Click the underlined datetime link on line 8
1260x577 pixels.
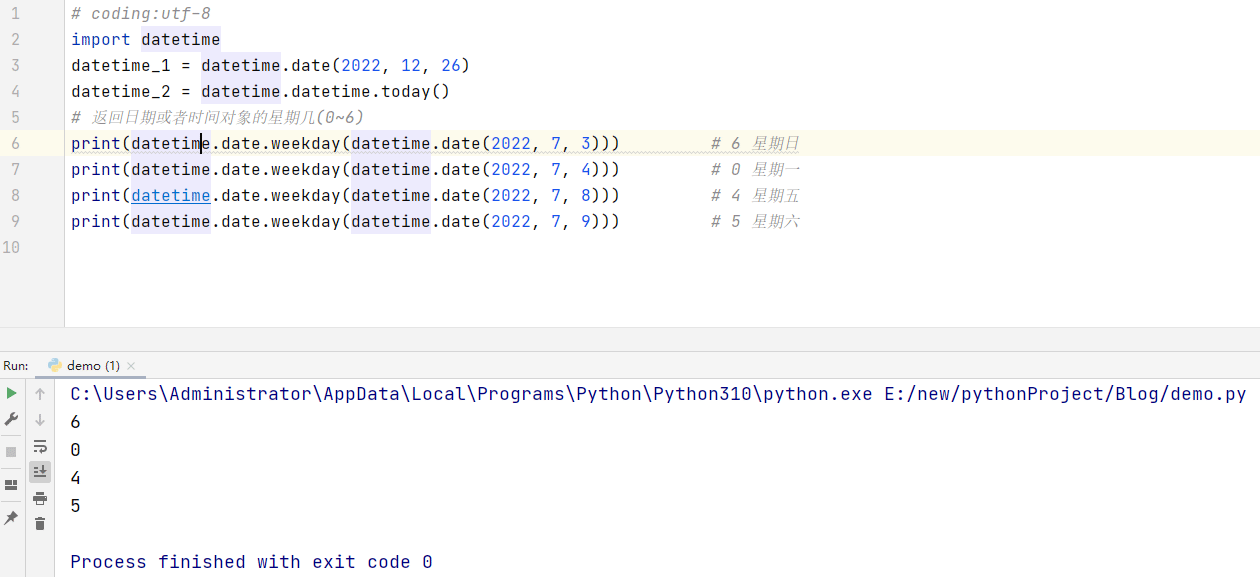click(x=171, y=195)
